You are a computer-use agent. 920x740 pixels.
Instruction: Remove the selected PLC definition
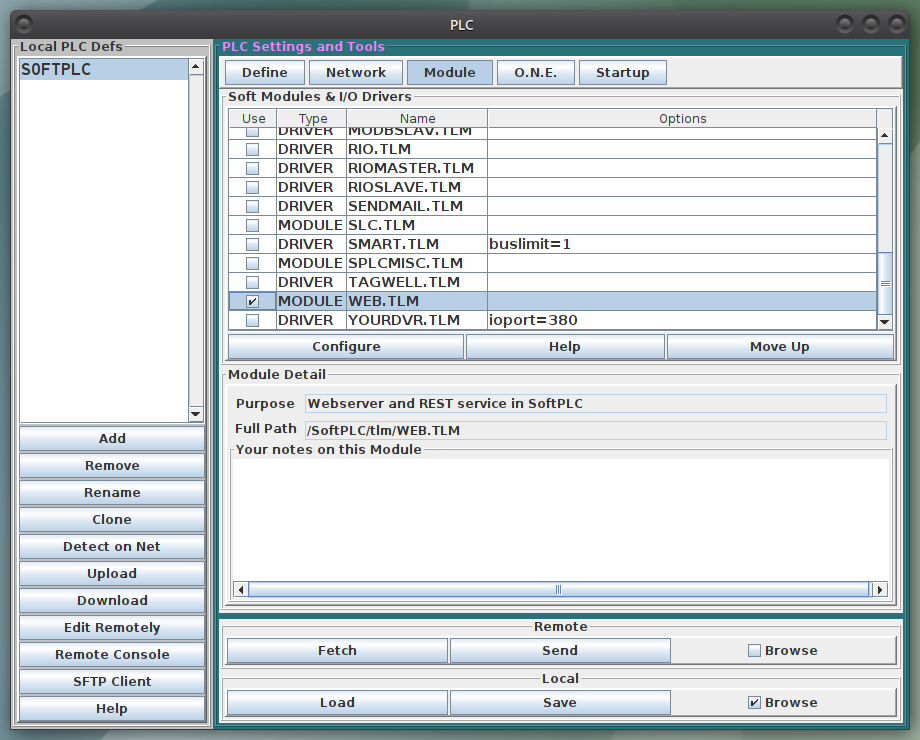pos(112,465)
